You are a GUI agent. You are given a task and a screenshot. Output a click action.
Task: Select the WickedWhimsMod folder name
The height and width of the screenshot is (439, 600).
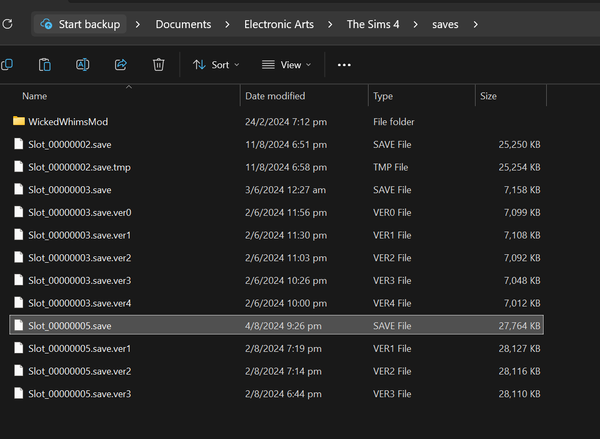coord(68,122)
